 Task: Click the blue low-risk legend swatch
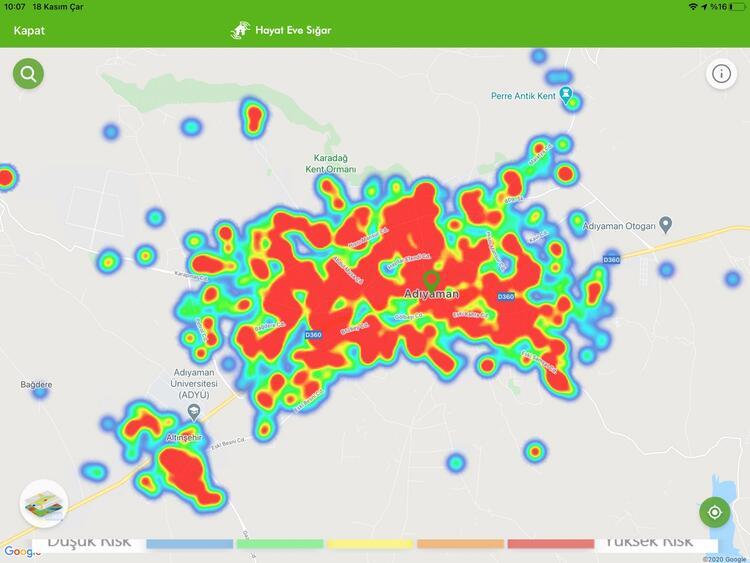pyautogui.click(x=189, y=544)
